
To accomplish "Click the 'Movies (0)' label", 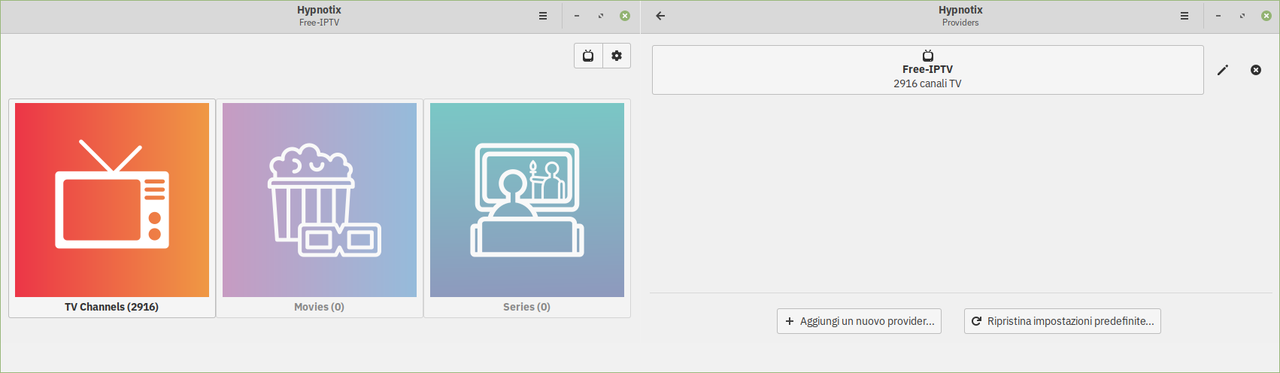I will pyautogui.click(x=319, y=307).
